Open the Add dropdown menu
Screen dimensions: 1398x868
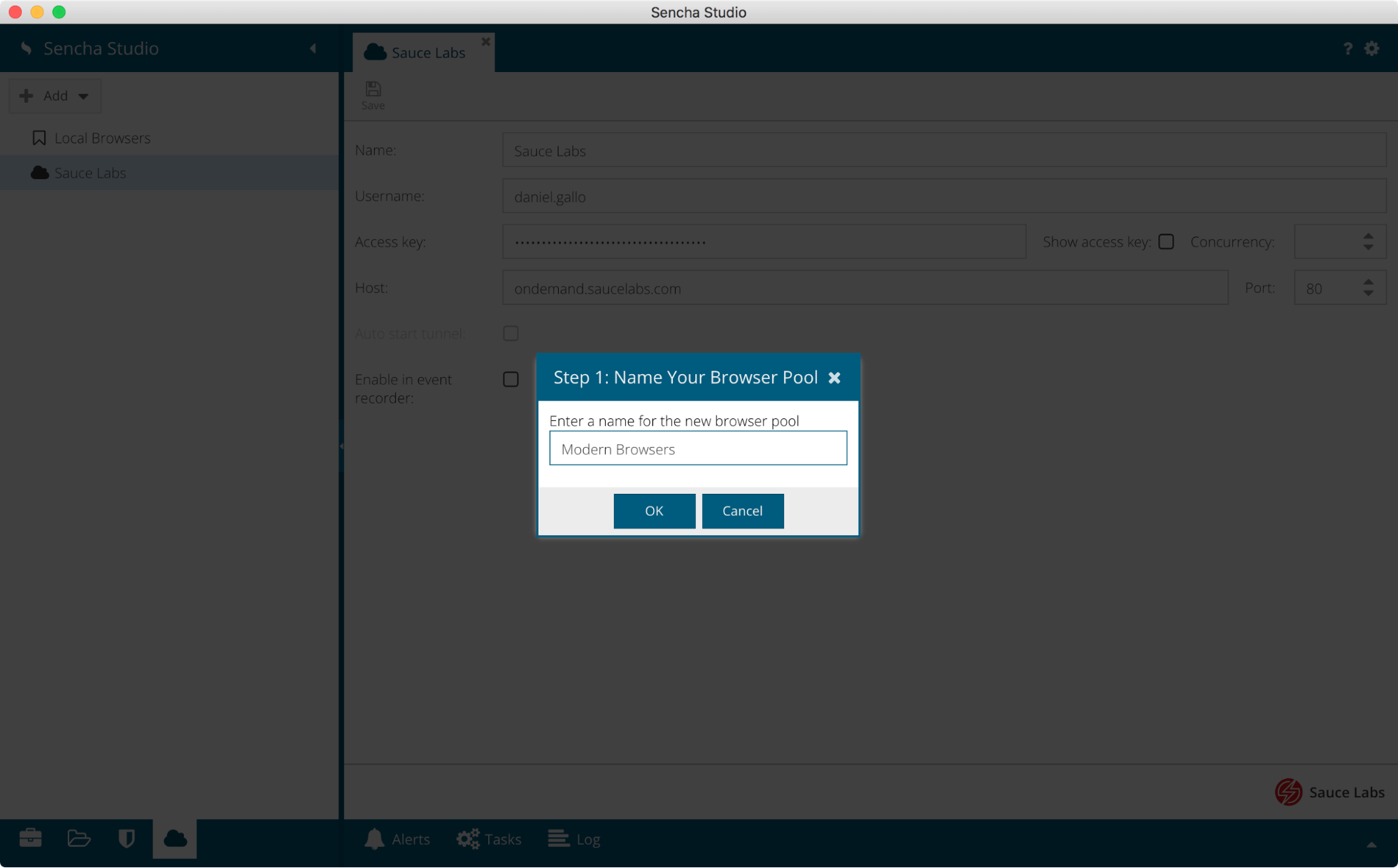tap(55, 96)
